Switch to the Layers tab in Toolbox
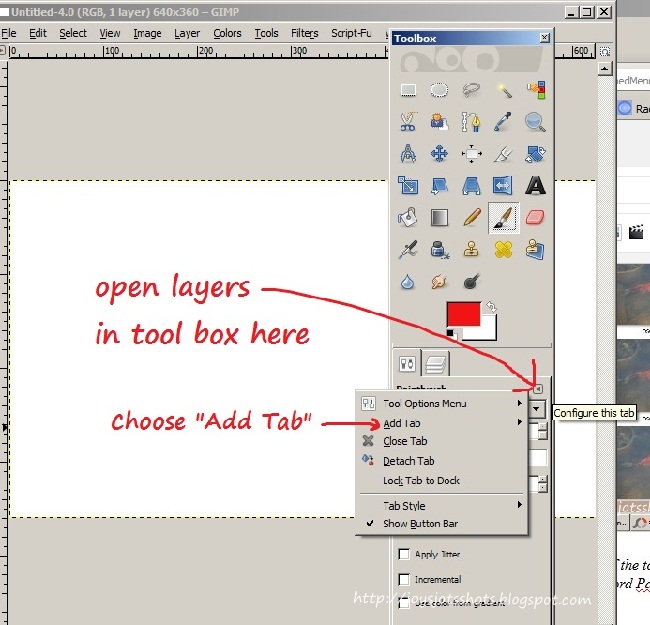This screenshot has height=625, width=650. click(x=435, y=365)
